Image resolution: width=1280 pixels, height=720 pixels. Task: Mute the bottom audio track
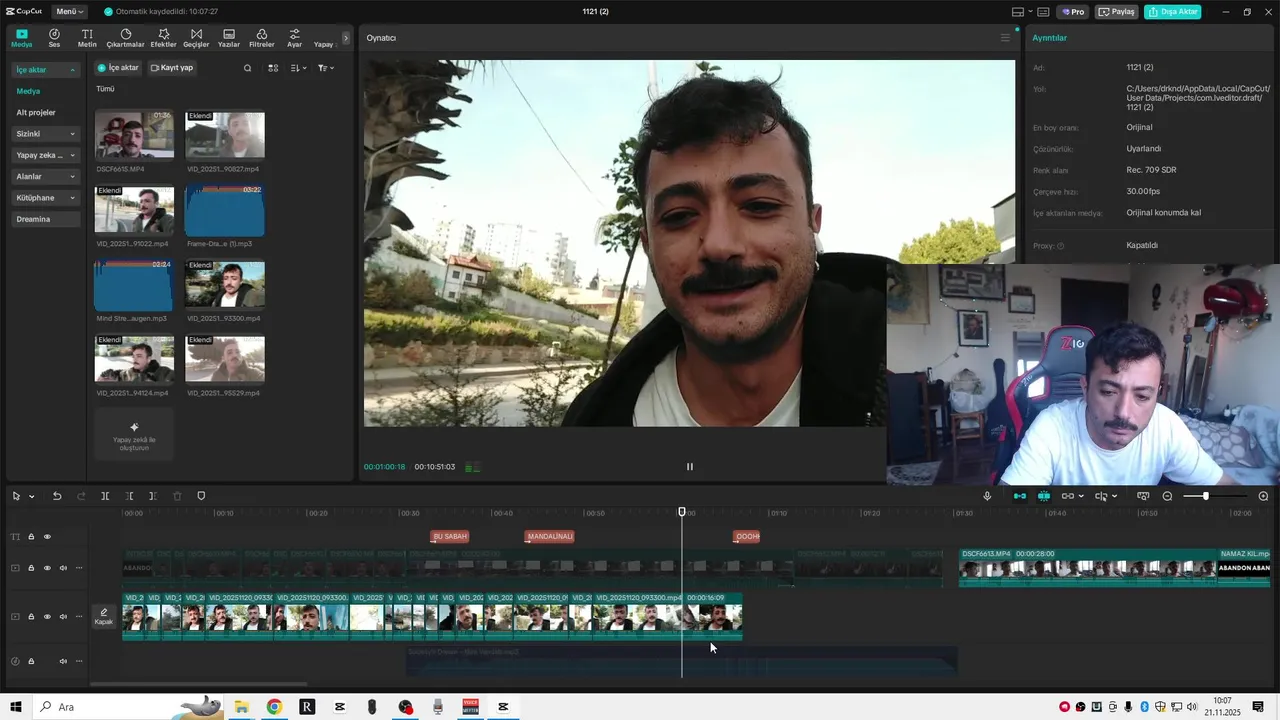[x=63, y=661]
